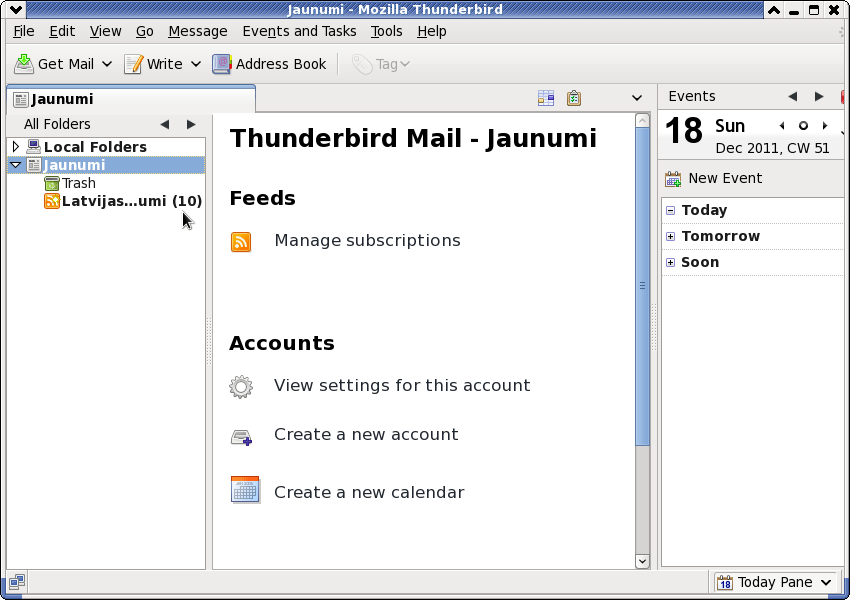Expand the Local Folders tree node

(x=16, y=146)
